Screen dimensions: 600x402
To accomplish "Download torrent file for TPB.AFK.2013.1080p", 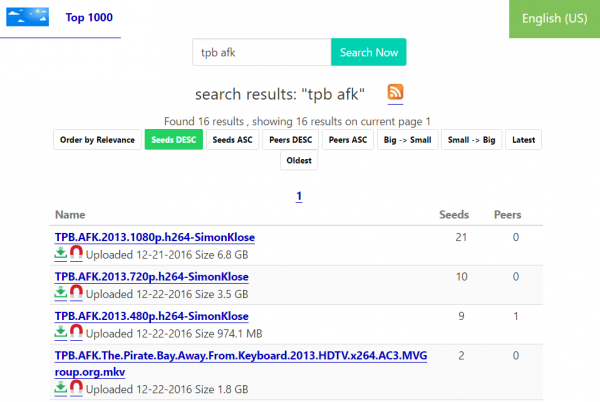I will pyautogui.click(x=60, y=254).
